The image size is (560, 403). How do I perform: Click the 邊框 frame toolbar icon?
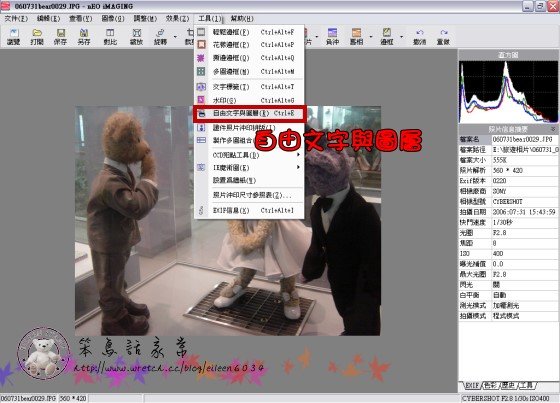point(387,37)
